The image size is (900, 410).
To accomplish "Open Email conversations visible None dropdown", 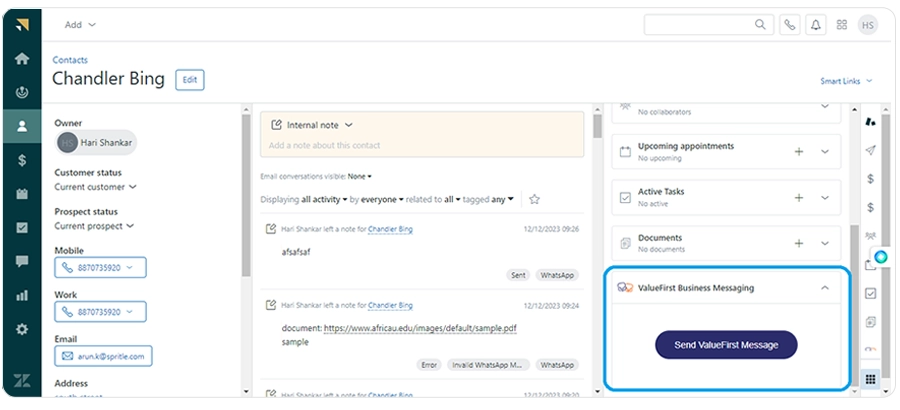I will click(360, 176).
